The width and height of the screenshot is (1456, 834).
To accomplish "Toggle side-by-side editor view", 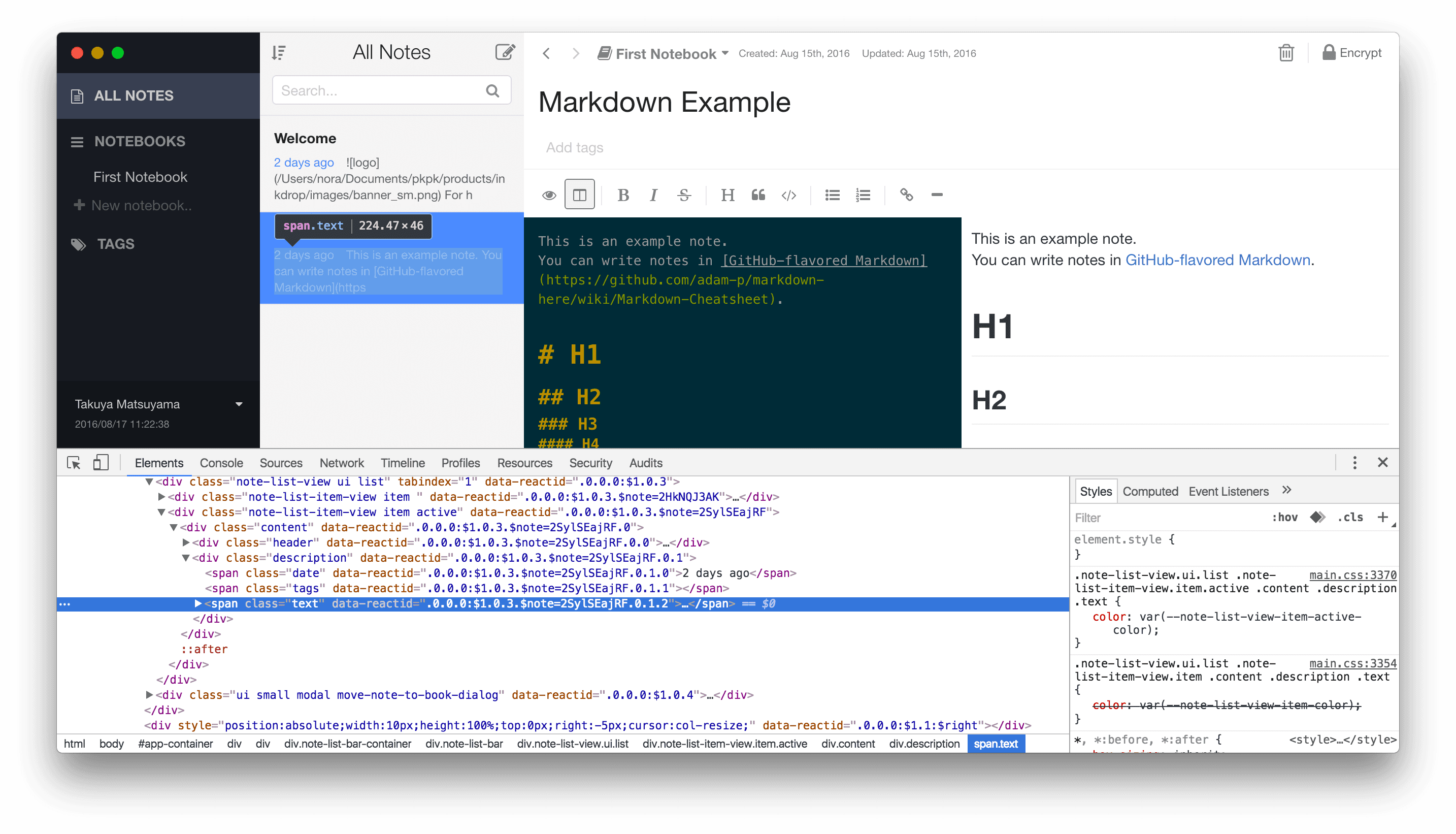I will coord(579,195).
